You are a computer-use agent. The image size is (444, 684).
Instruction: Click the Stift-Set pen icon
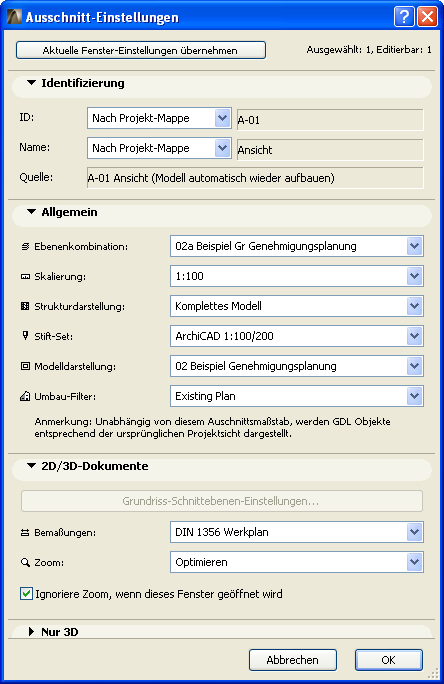[25, 336]
